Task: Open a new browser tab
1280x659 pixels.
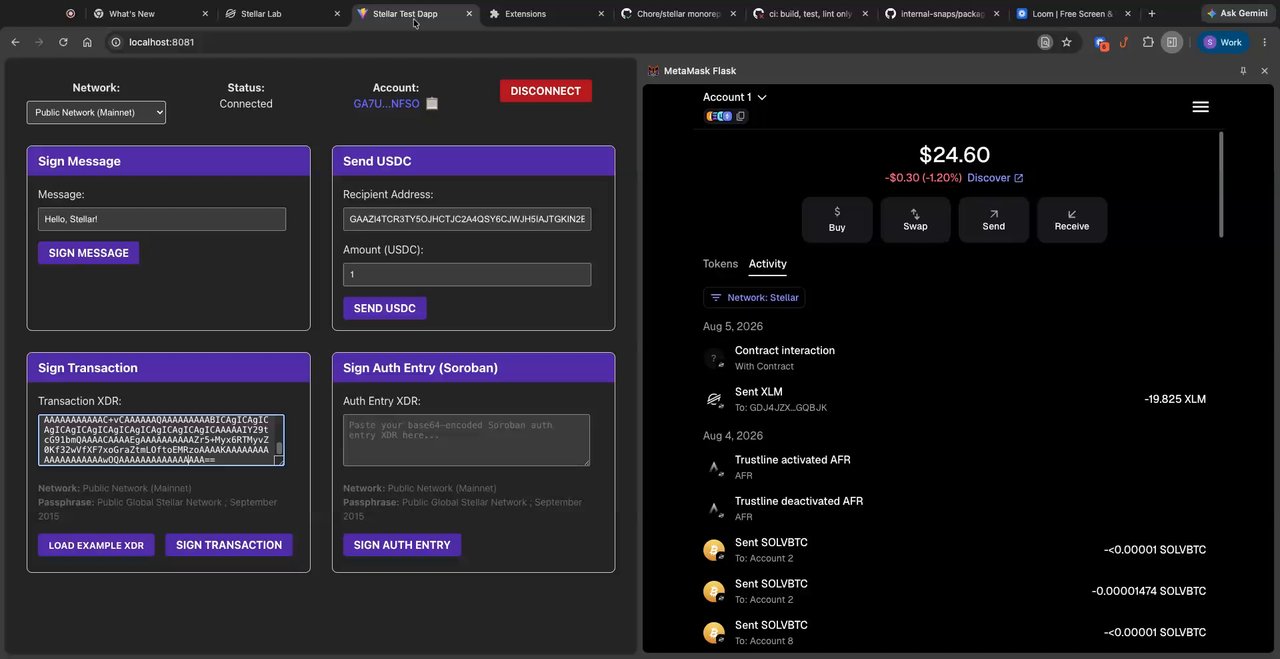Action: (1152, 14)
